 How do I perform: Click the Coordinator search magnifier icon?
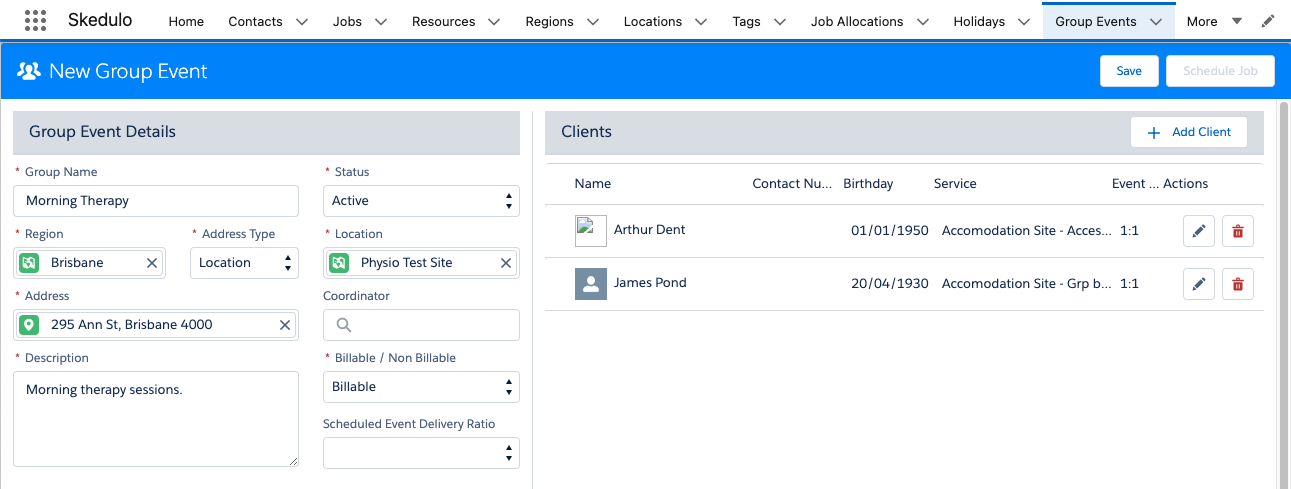coord(344,325)
